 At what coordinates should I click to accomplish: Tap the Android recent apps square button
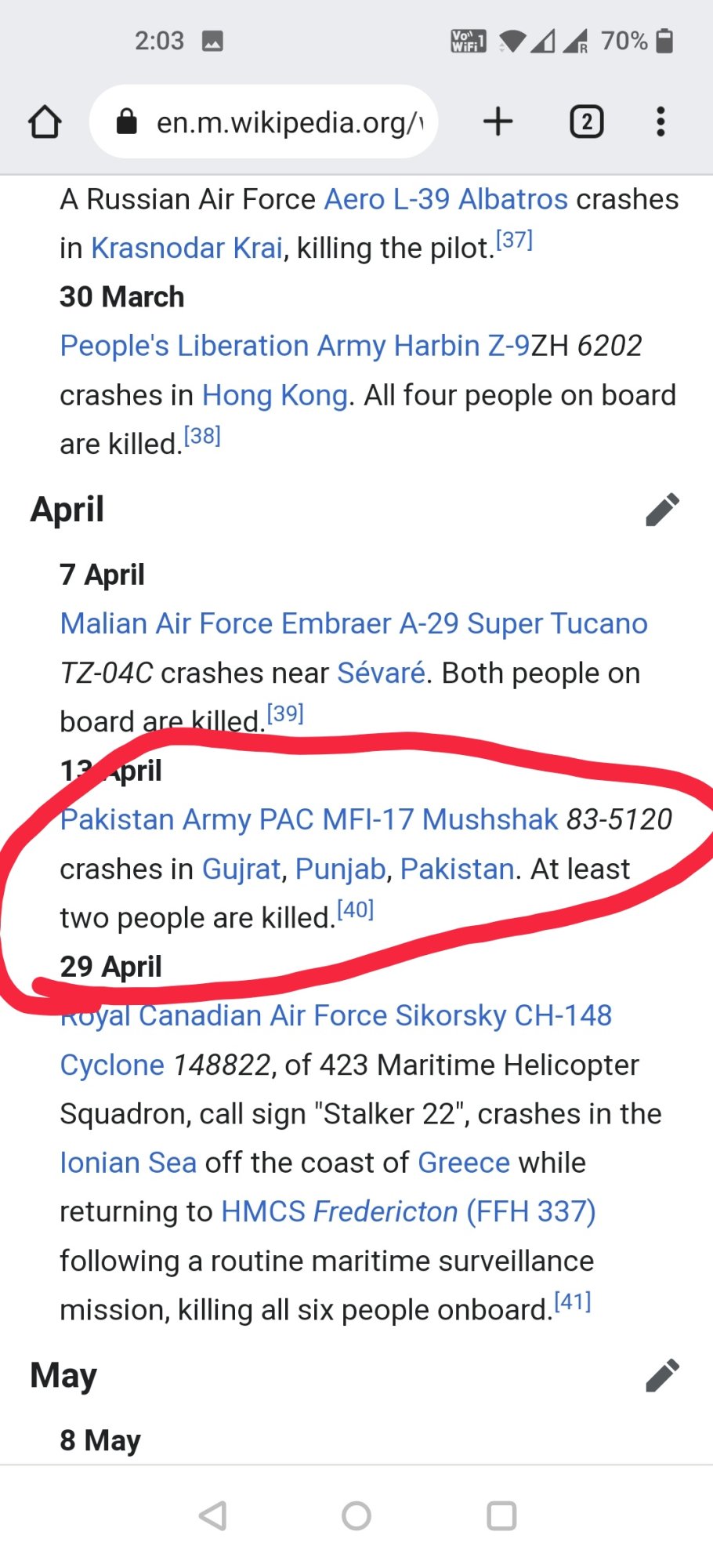pos(501,1515)
